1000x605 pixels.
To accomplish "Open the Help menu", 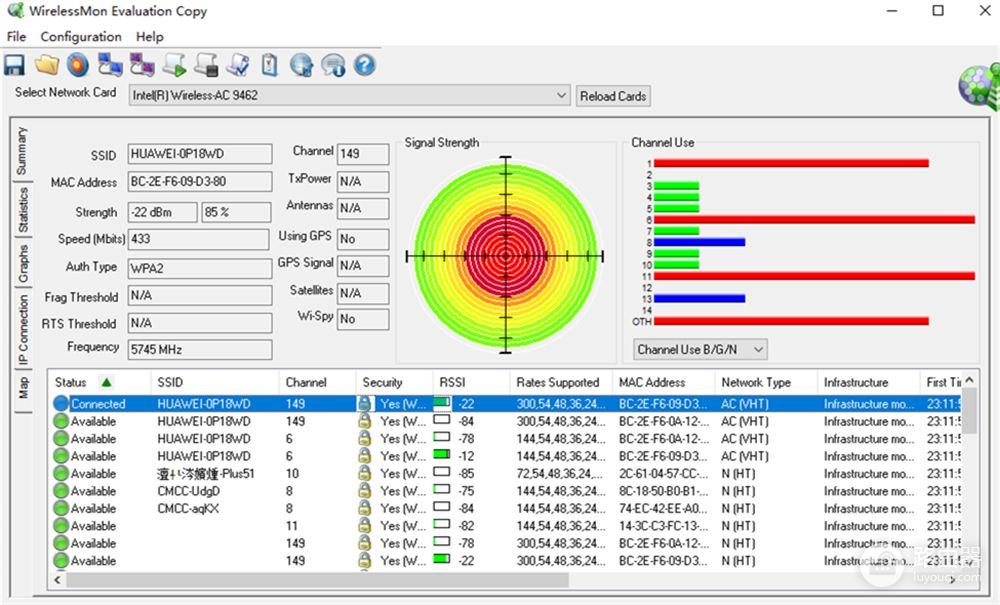I will coord(150,37).
